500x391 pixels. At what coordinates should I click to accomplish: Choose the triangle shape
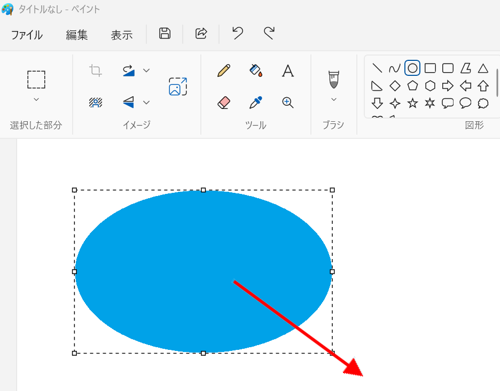pyautogui.click(x=483, y=68)
